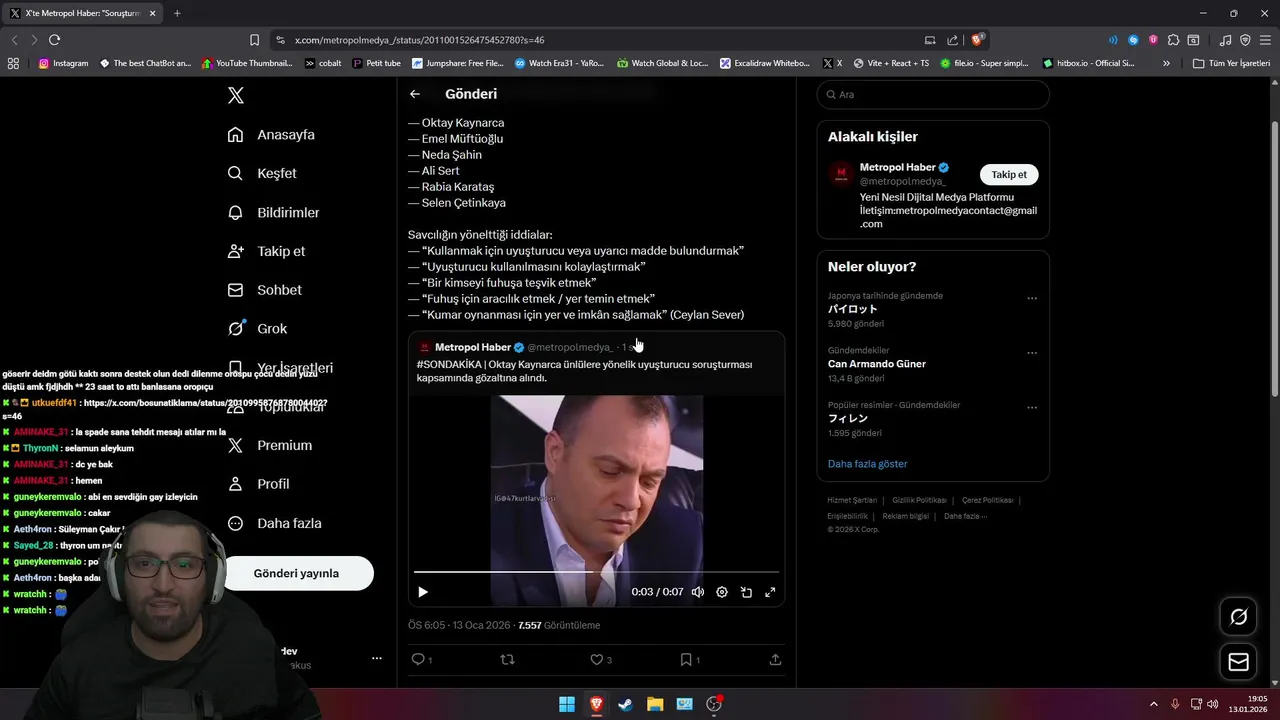Open the floating messages envelope button
Viewport: 1280px width, 720px height.
[x=1238, y=661]
